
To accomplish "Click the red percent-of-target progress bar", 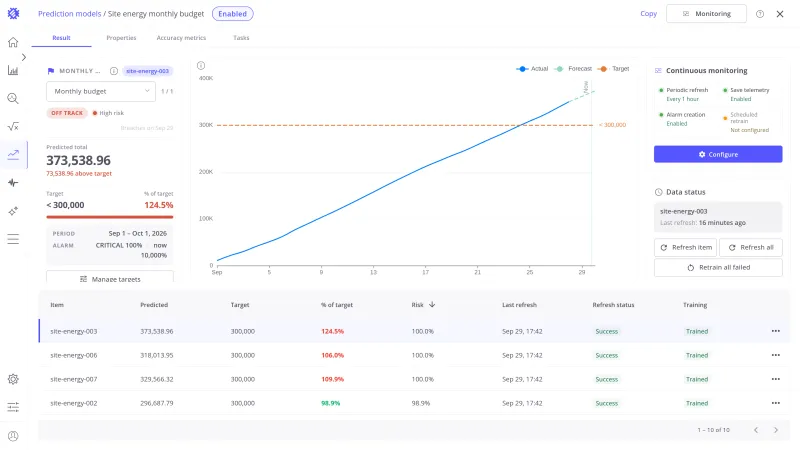I will pyautogui.click(x=110, y=217).
